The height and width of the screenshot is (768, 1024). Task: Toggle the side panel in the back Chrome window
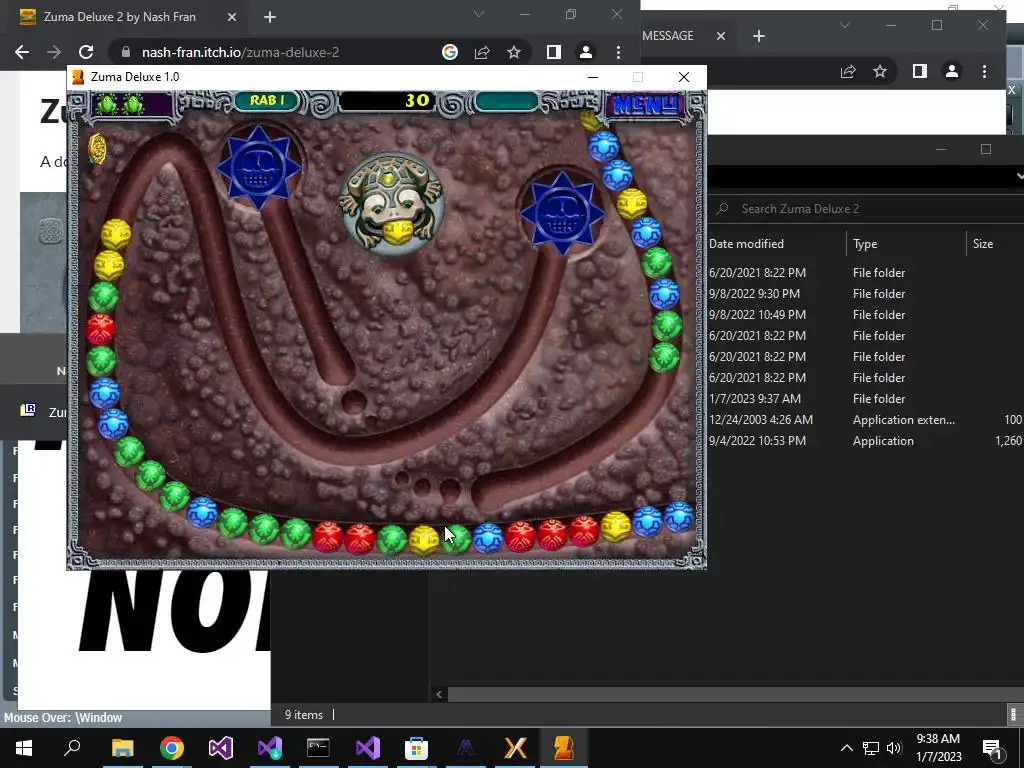(920, 71)
